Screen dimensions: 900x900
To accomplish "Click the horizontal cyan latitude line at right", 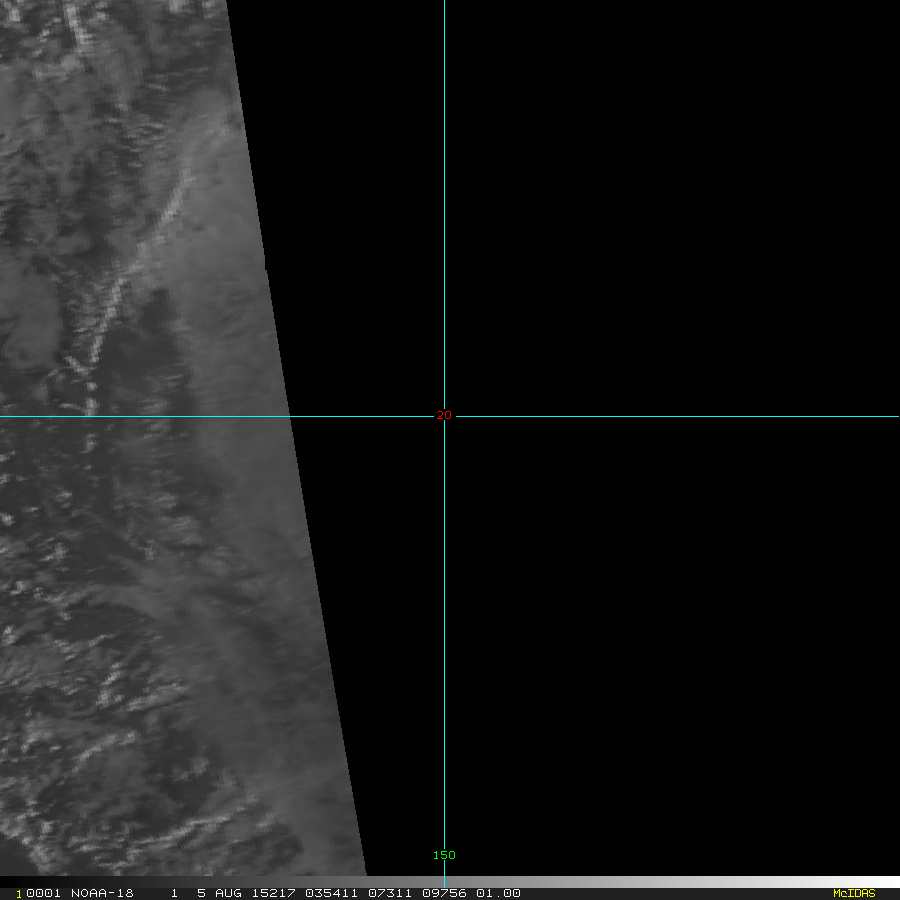I will click(x=700, y=416).
